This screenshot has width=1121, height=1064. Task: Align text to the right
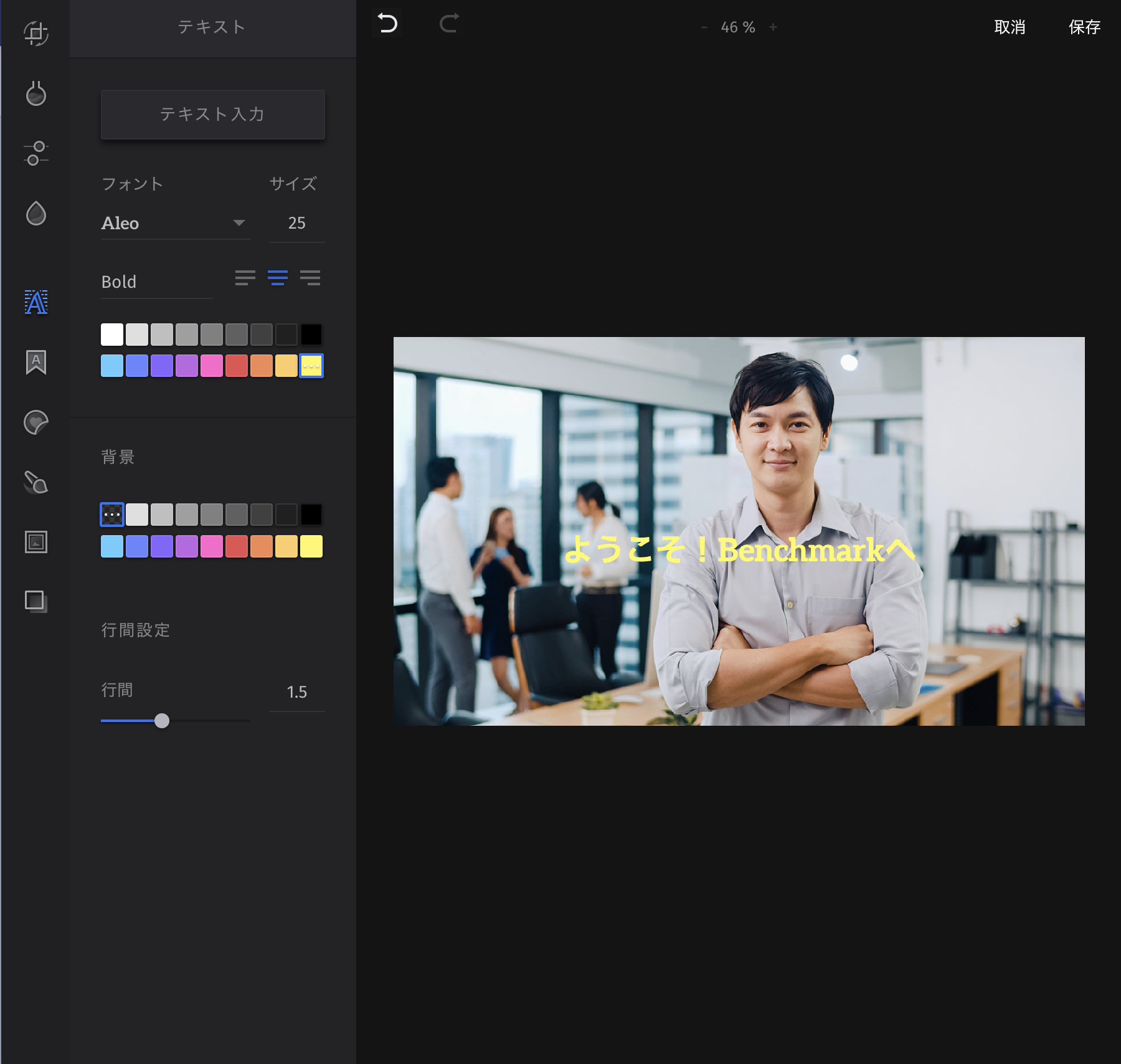(x=310, y=278)
